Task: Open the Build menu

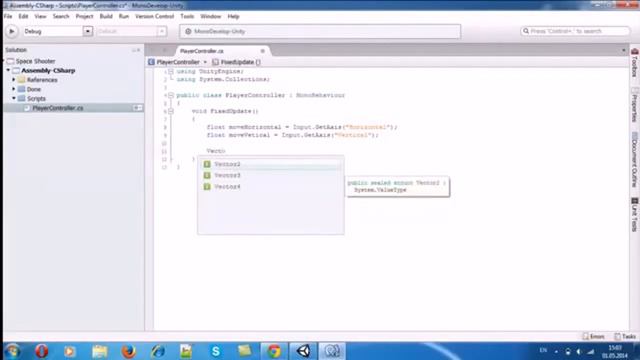Action: 106,16
